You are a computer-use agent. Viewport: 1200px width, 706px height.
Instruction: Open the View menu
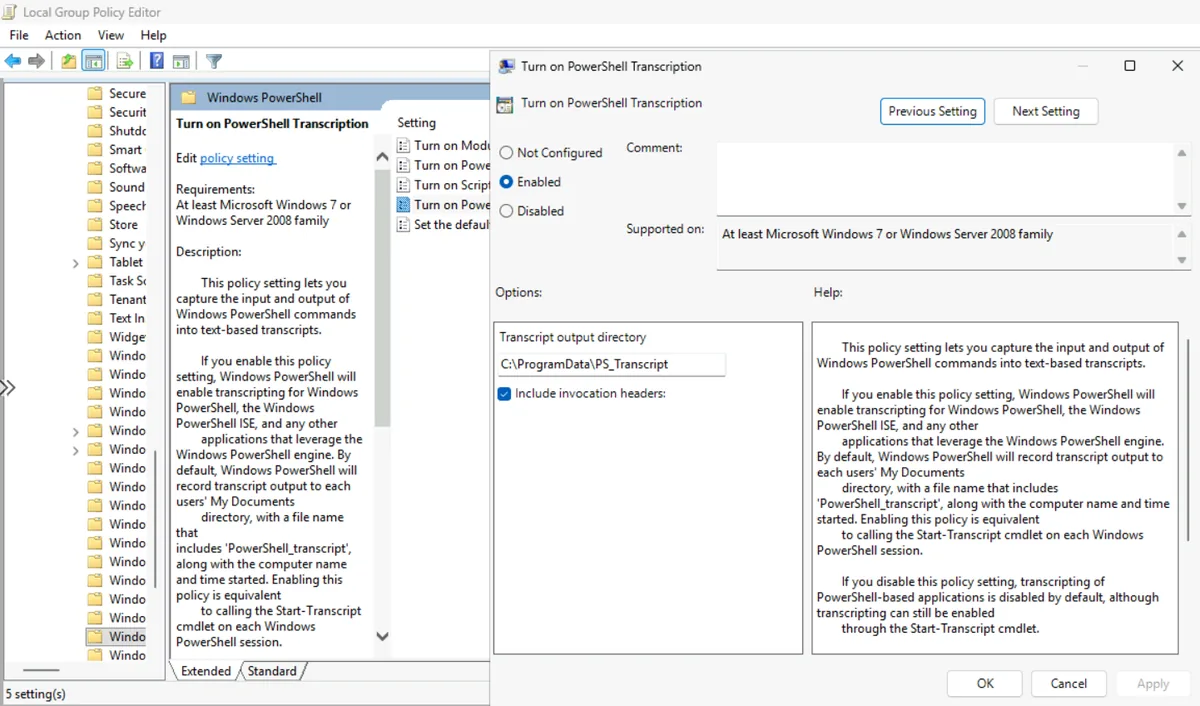point(111,35)
